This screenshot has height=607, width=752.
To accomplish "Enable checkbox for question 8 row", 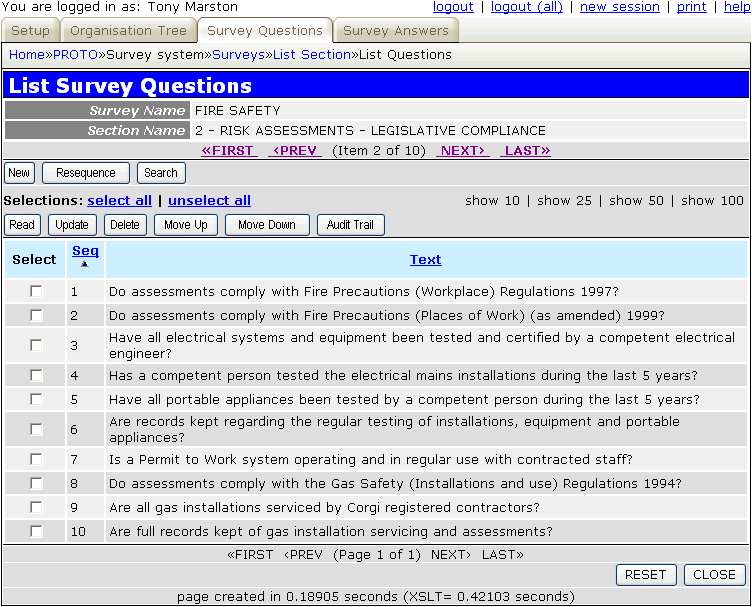I will click(37, 483).
